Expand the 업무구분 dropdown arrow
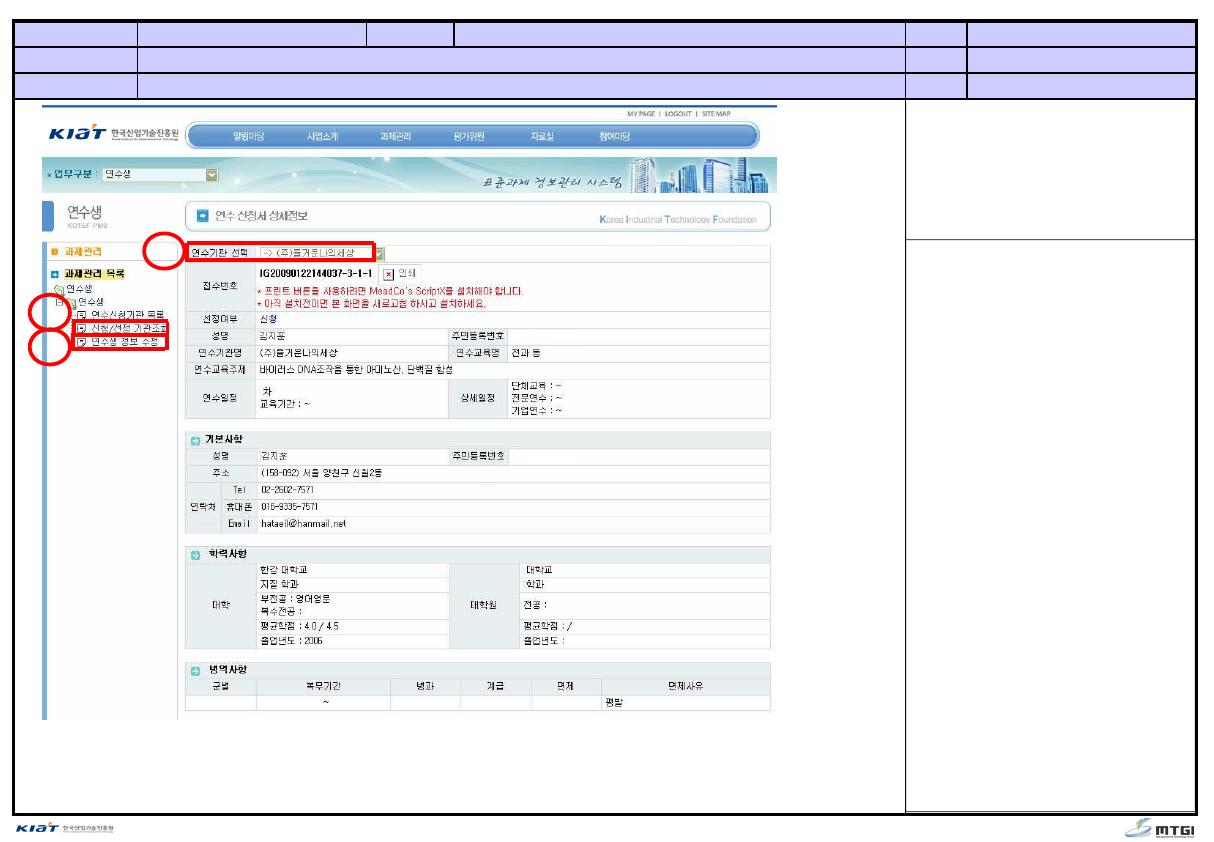The height and width of the screenshot is (842, 1214). click(x=211, y=175)
